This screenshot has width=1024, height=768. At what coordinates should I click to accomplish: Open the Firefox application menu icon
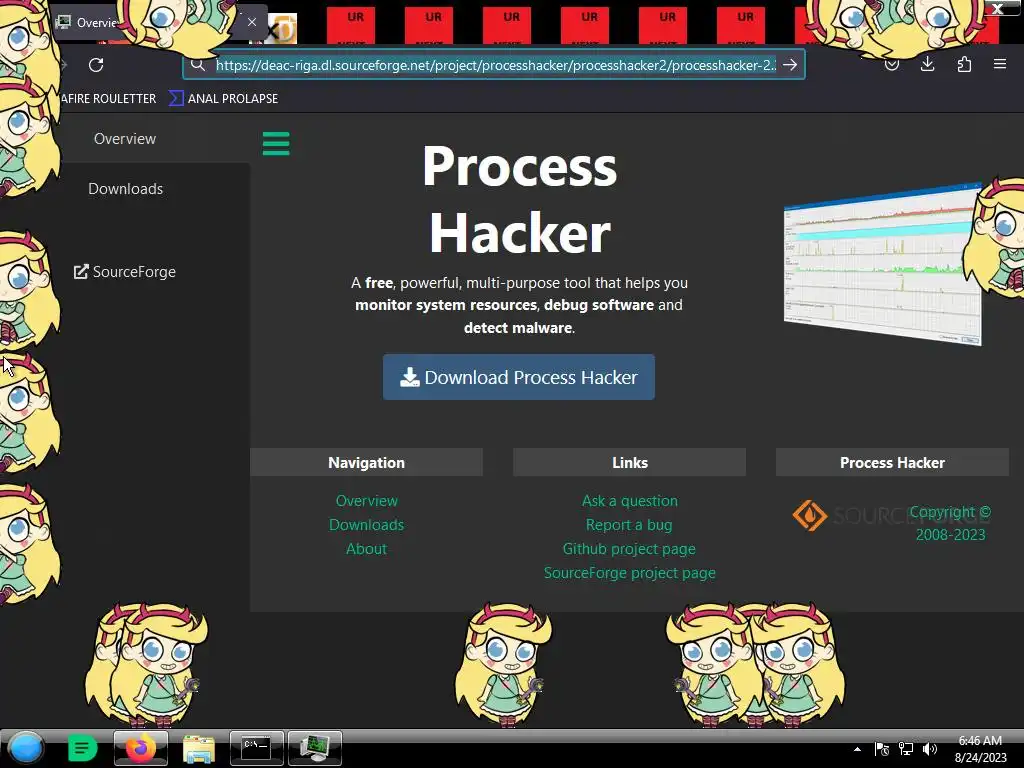[999, 64]
